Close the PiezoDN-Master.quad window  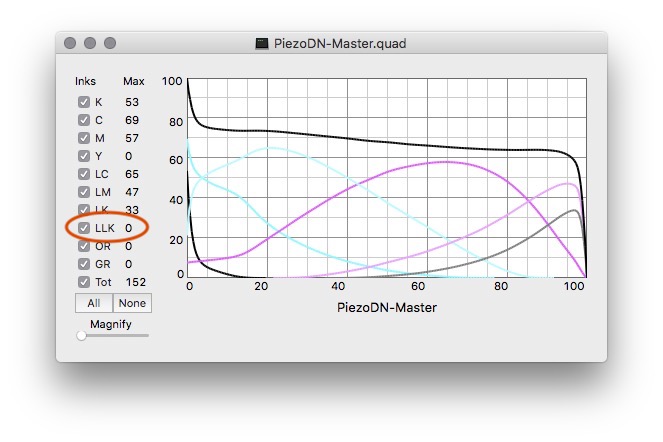click(70, 43)
